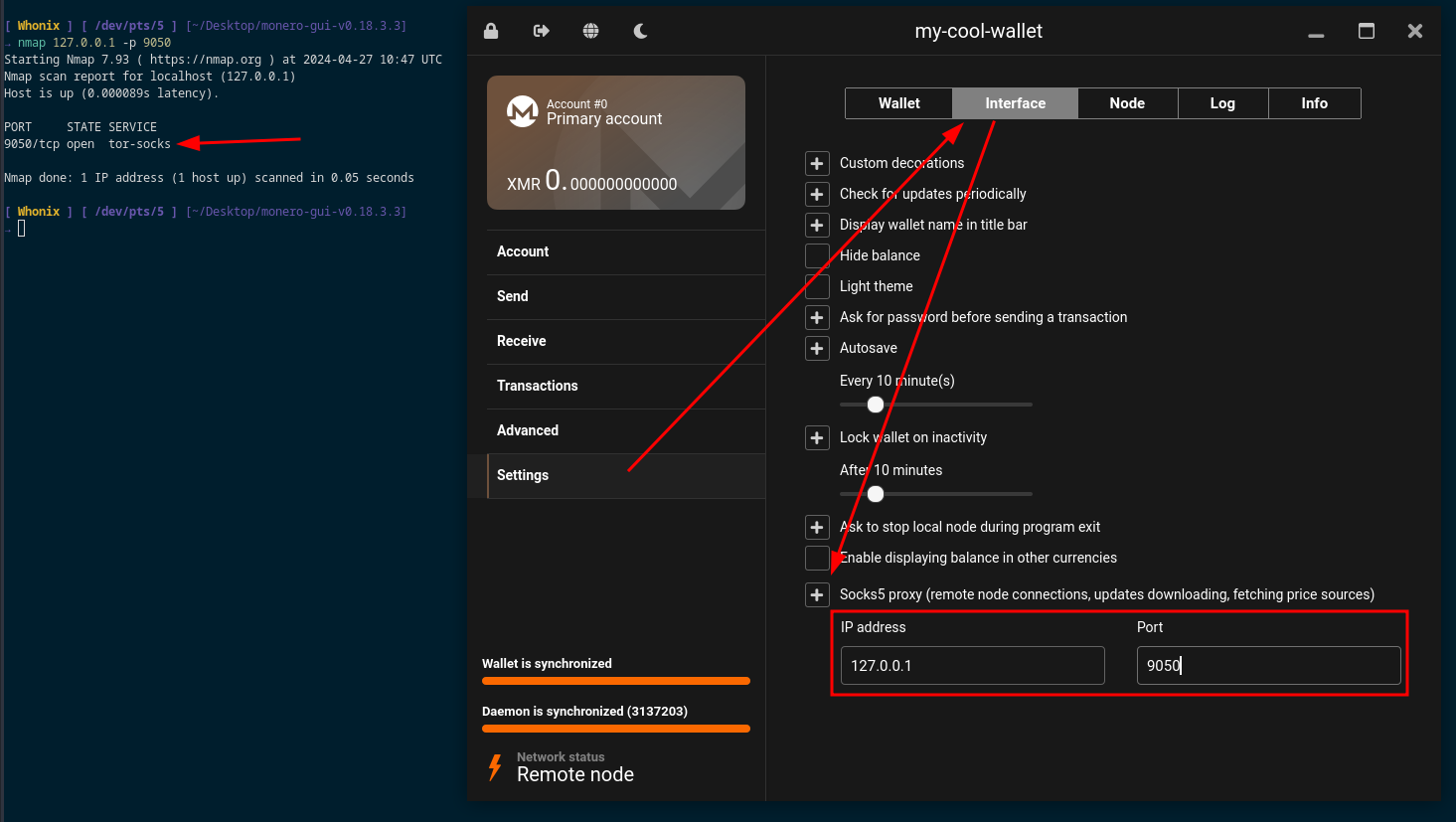Click the XMR balance amount
The width and height of the screenshot is (1456, 822).
[x=592, y=182]
